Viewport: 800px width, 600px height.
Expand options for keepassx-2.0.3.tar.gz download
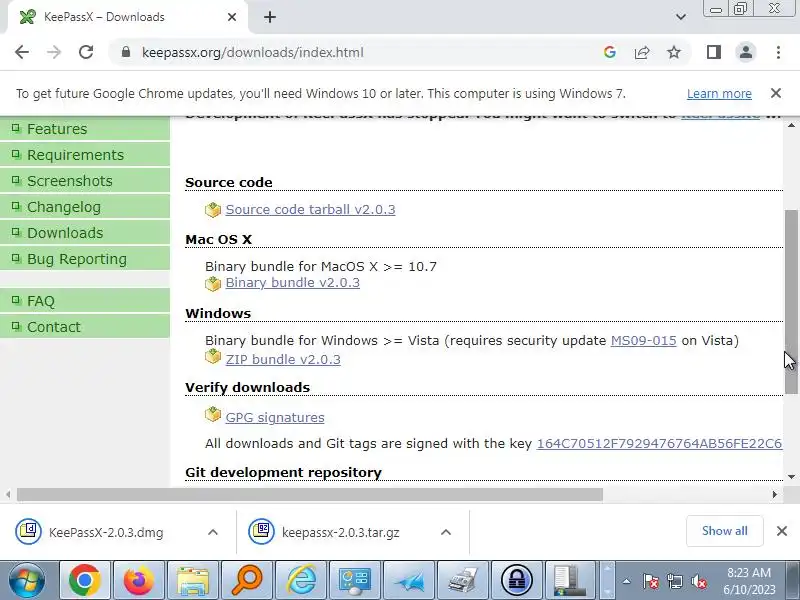pyautogui.click(x=445, y=532)
